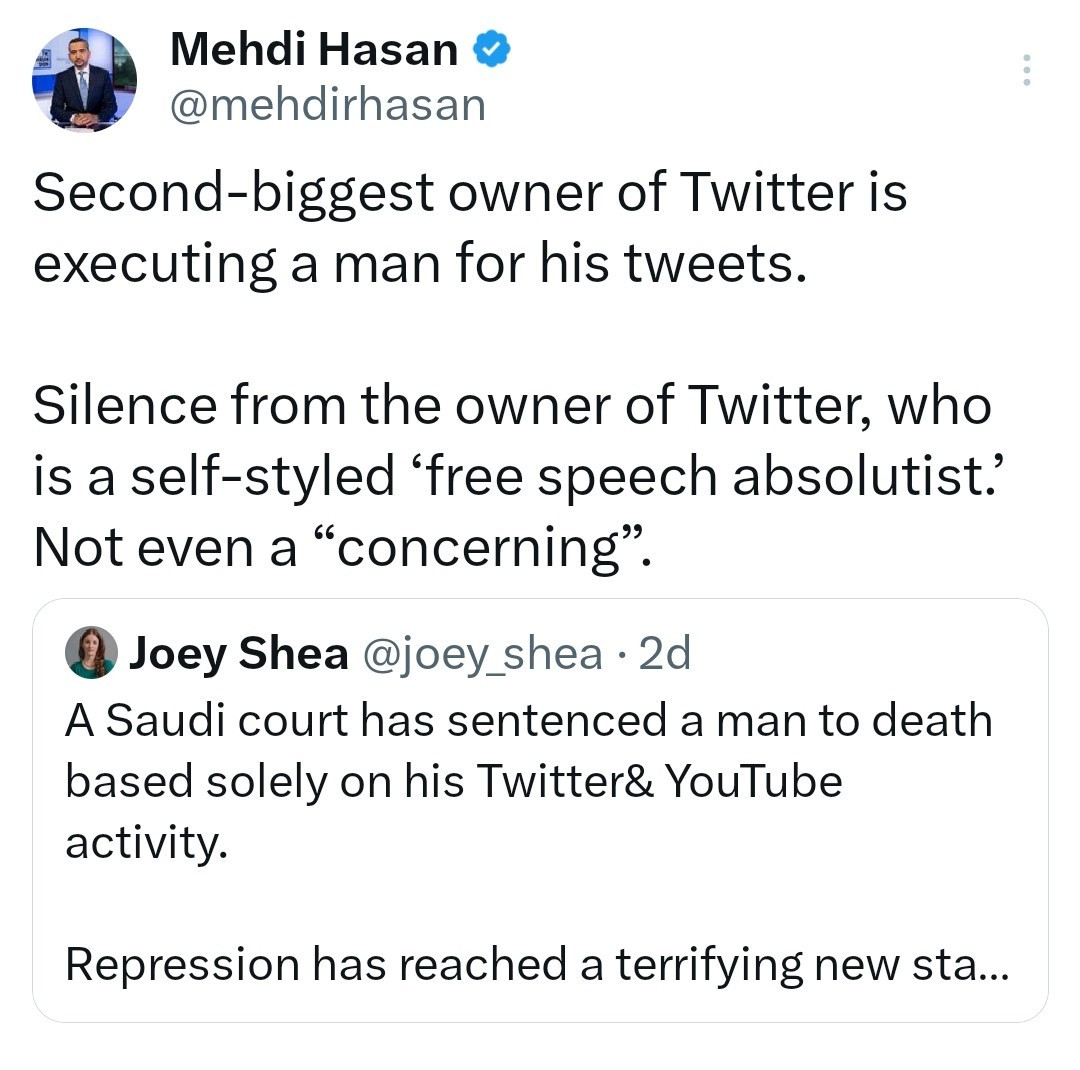Image resolution: width=1080 pixels, height=1070 pixels.
Task: Select the Joey Shea name in quoted tweet
Action: click(x=238, y=654)
